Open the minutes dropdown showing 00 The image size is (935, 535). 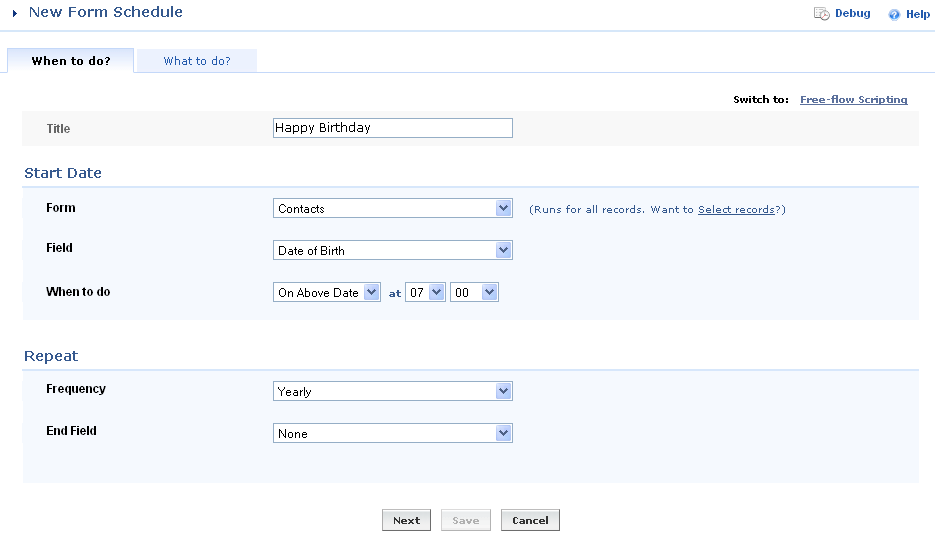tap(474, 292)
